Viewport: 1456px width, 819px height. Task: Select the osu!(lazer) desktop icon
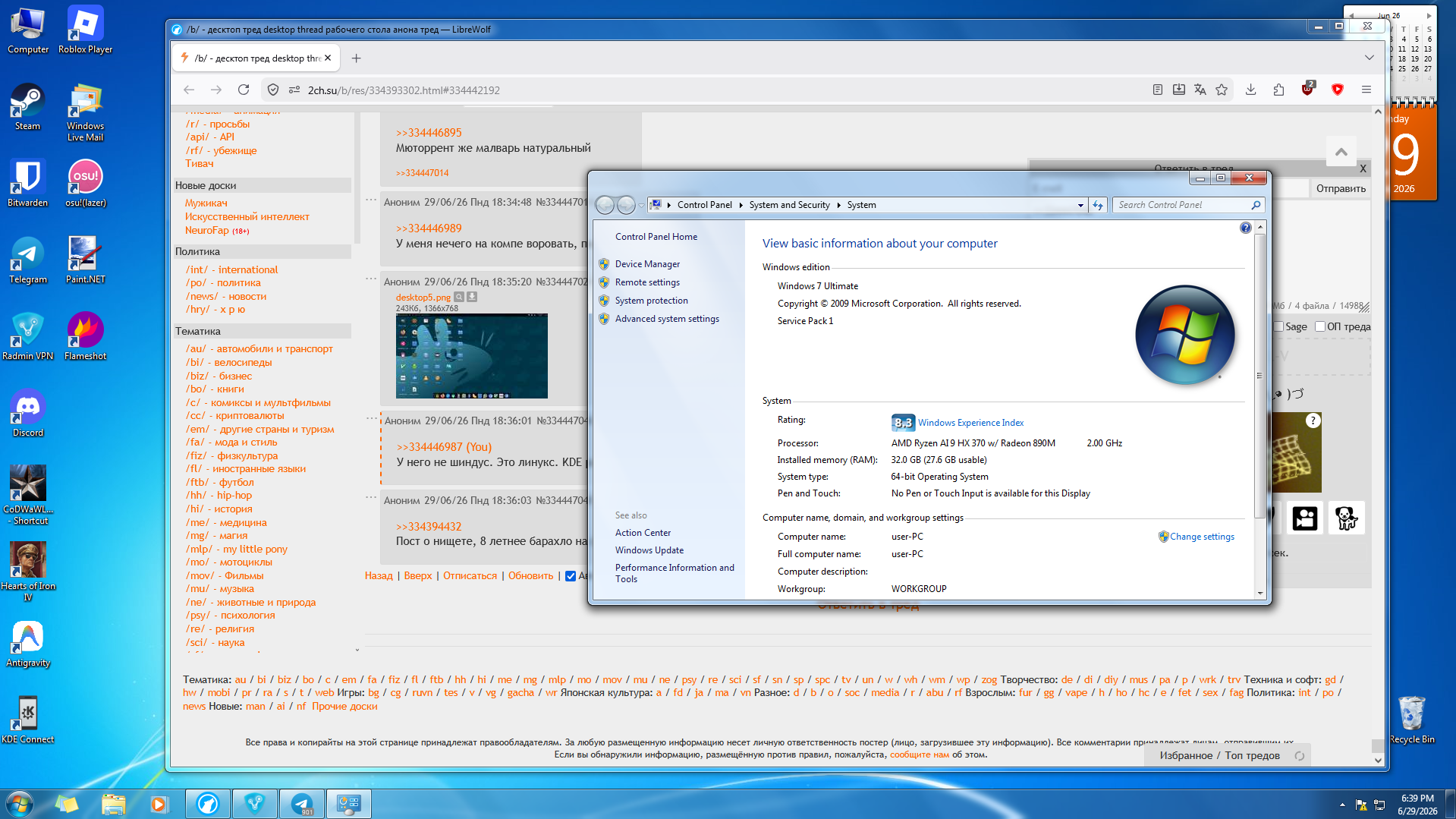85,184
